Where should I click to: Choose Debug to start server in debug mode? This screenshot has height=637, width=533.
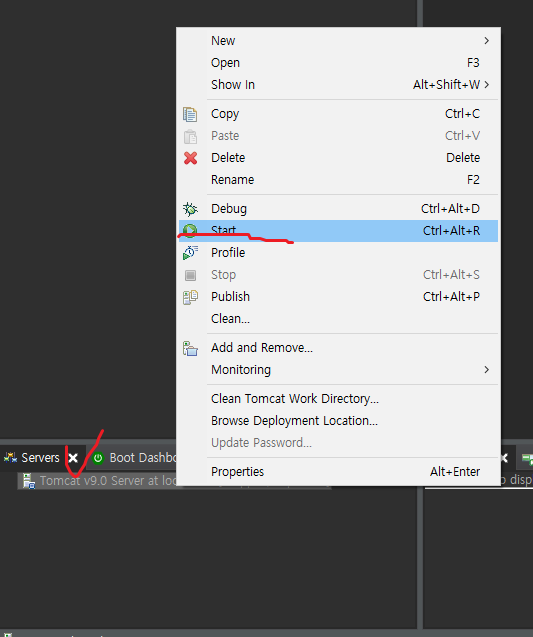point(338,209)
